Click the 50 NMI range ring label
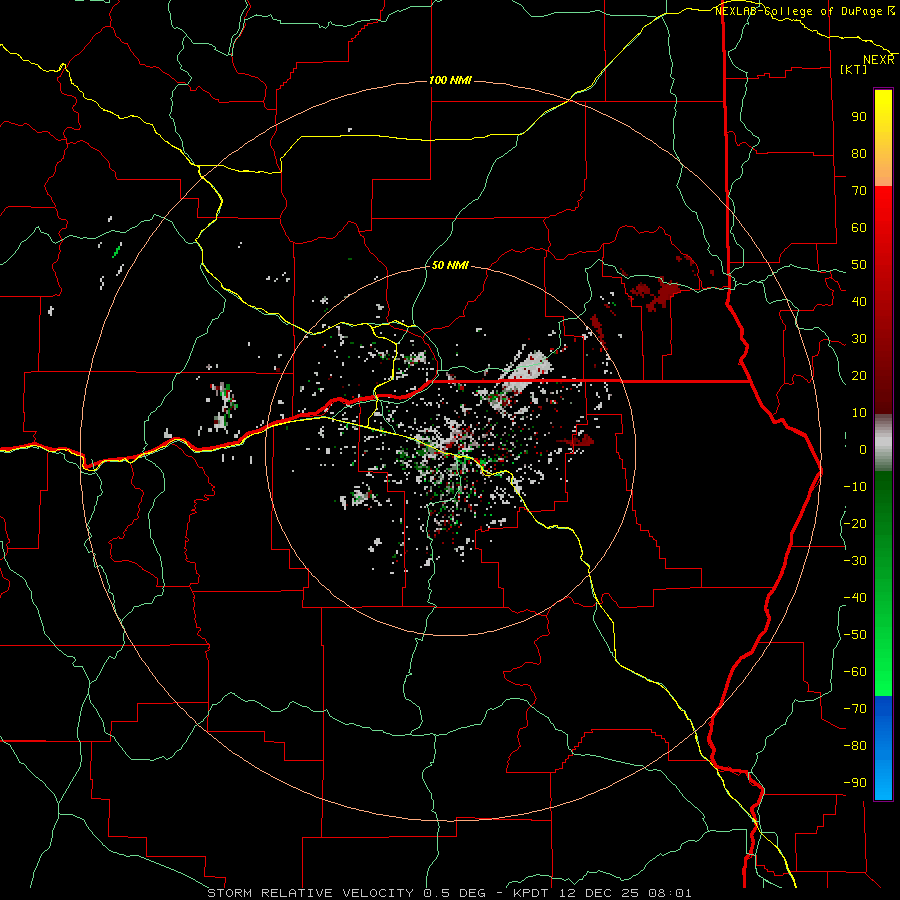This screenshot has width=900, height=900. pos(450,265)
